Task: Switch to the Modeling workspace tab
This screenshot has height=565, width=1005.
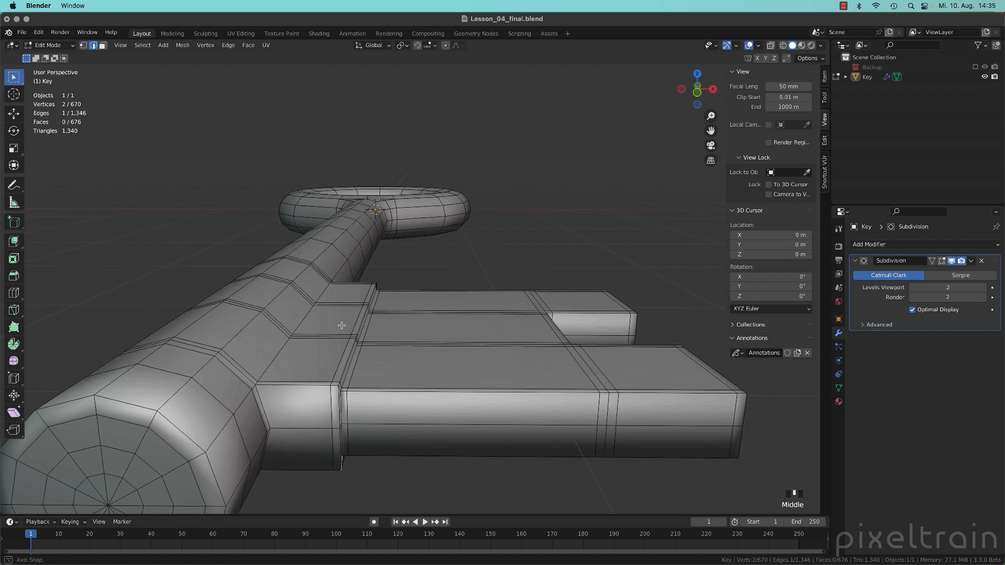Action: click(172, 33)
